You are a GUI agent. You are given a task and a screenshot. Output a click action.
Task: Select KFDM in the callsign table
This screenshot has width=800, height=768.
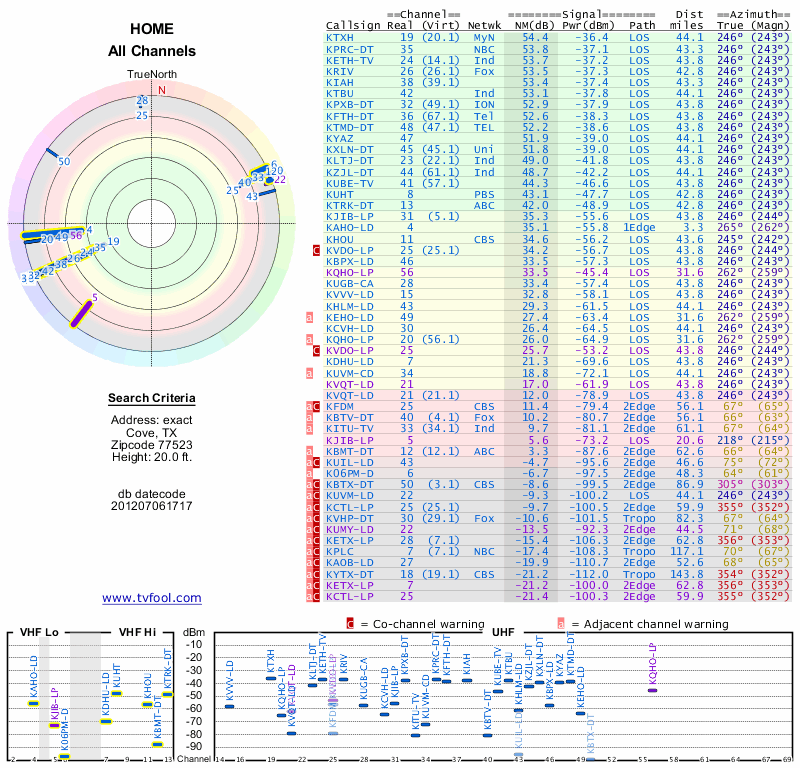(x=339, y=407)
